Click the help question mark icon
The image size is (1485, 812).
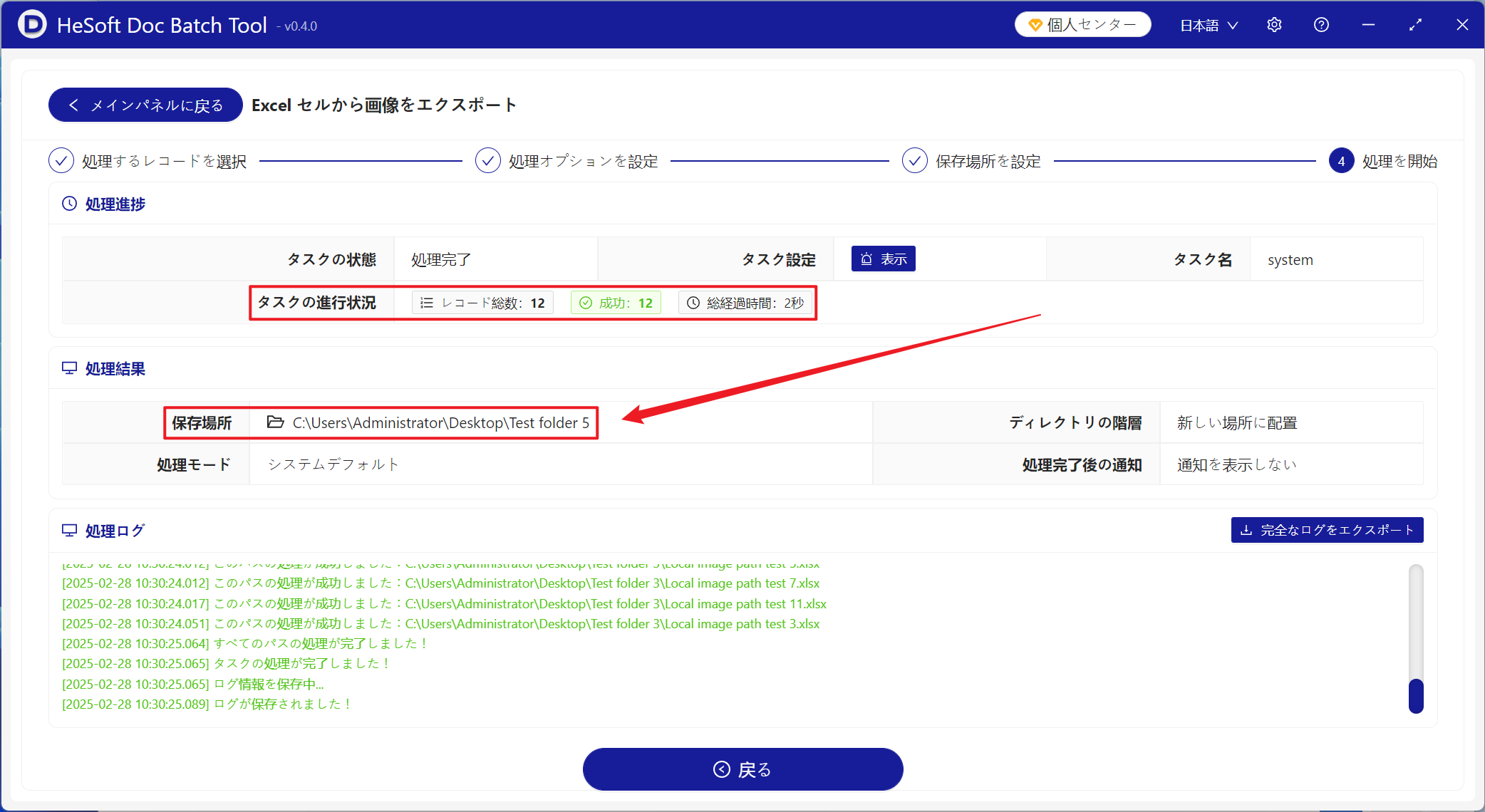pos(1321,25)
